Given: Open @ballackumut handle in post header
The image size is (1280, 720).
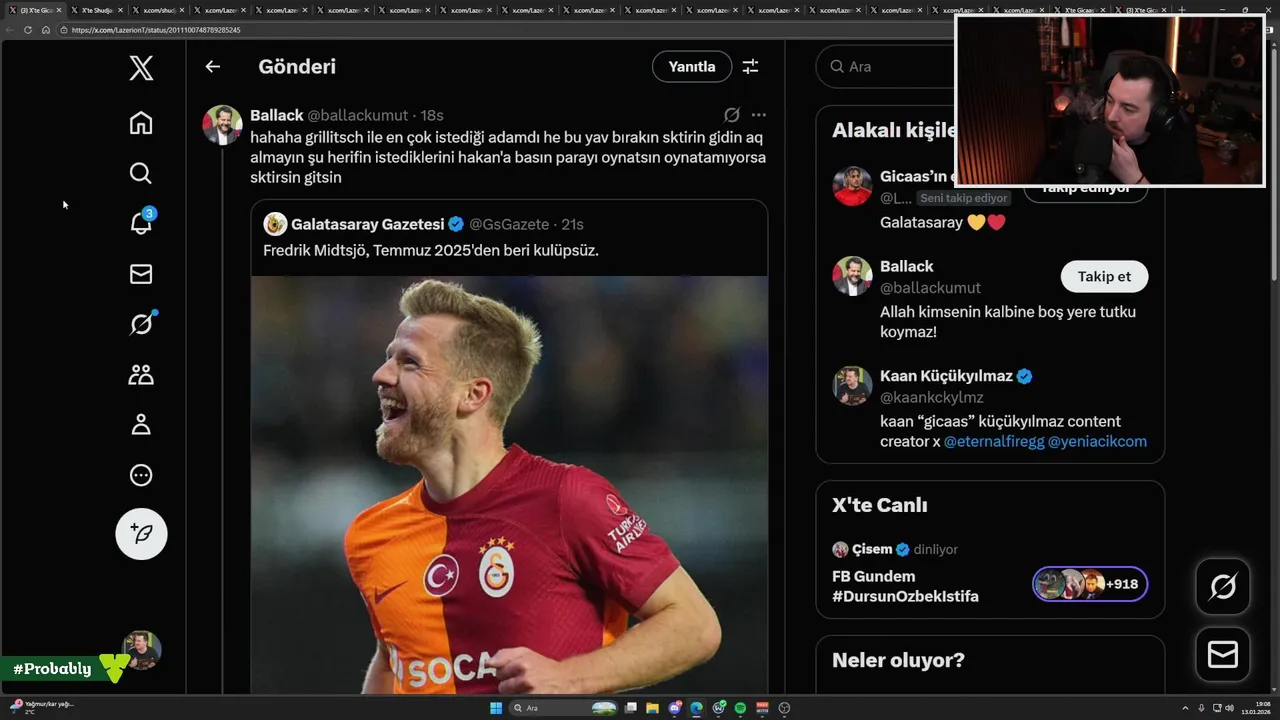Looking at the screenshot, I should click(x=357, y=115).
